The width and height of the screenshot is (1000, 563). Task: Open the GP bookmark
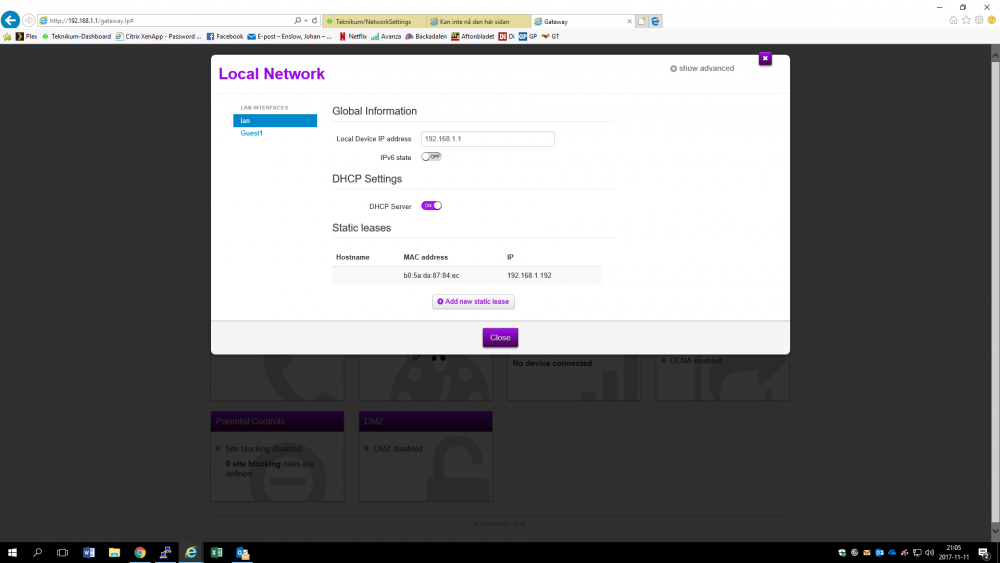(528, 36)
